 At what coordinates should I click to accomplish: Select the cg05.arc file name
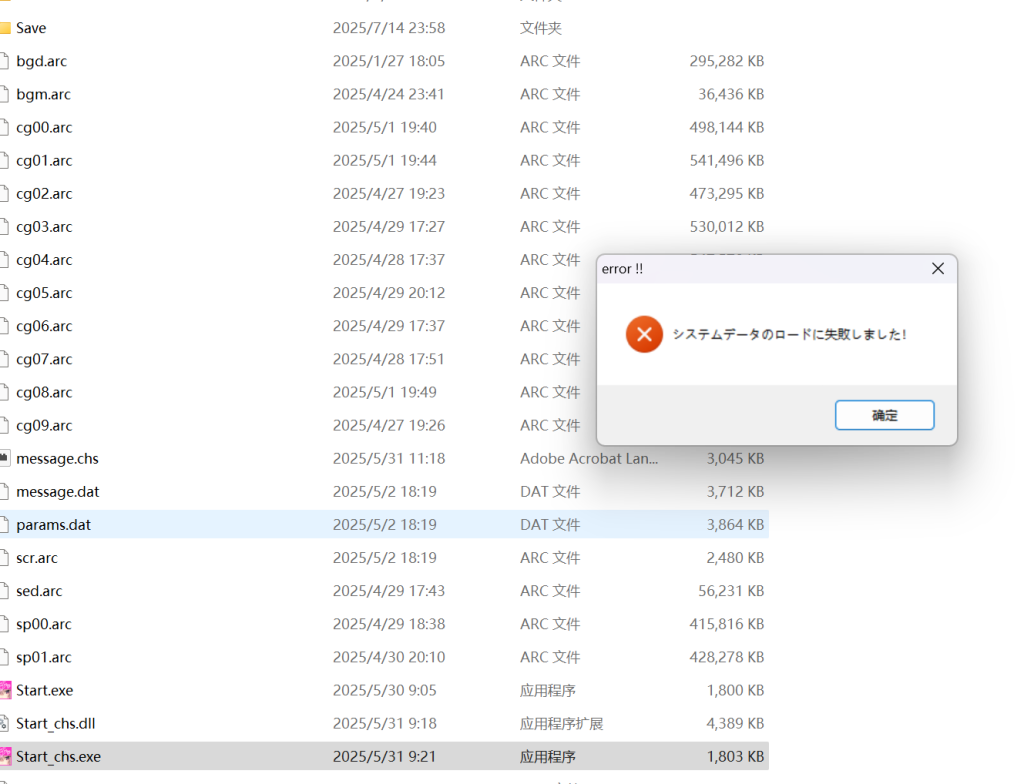click(x=44, y=293)
